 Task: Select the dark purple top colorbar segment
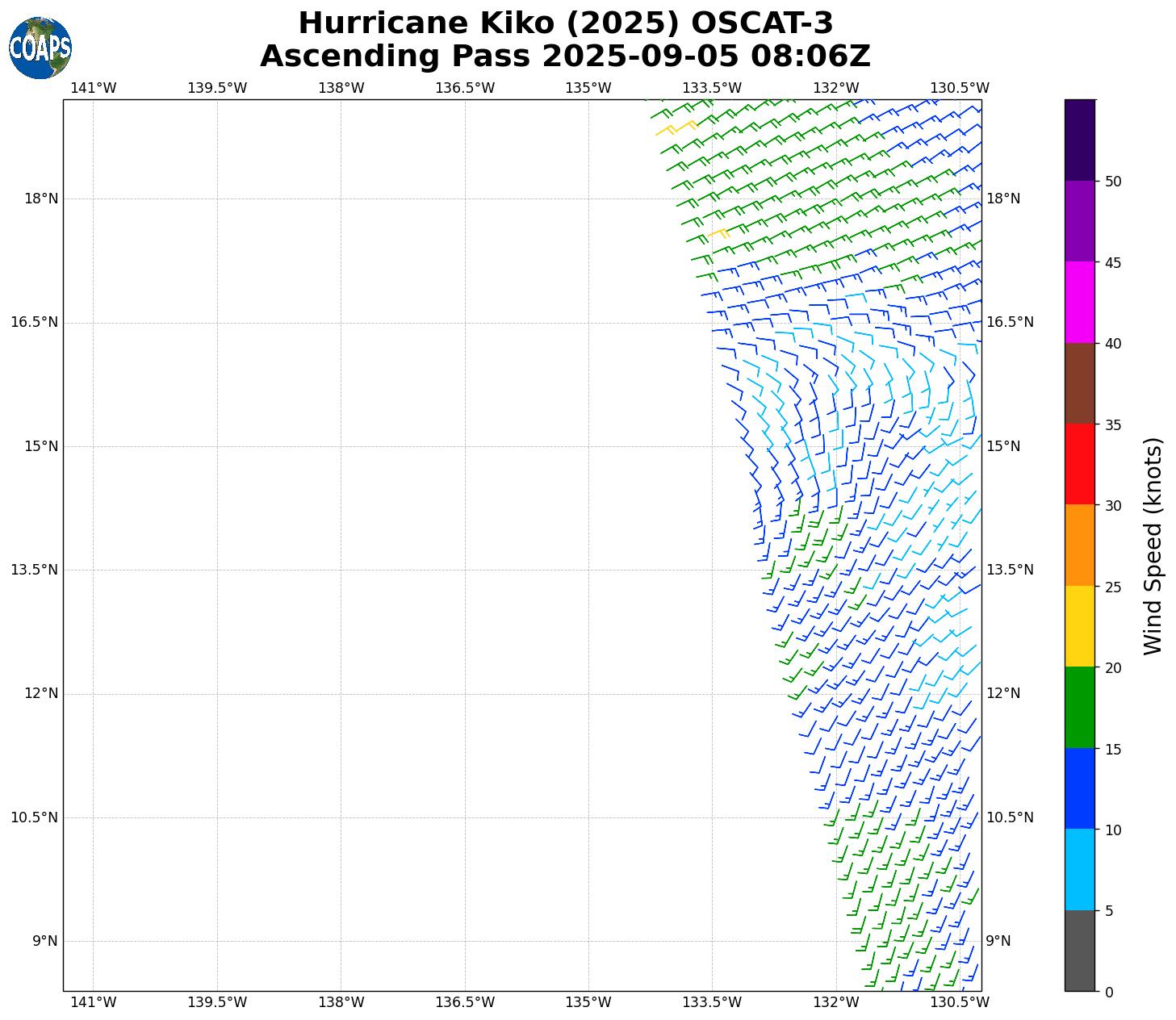point(1079,140)
